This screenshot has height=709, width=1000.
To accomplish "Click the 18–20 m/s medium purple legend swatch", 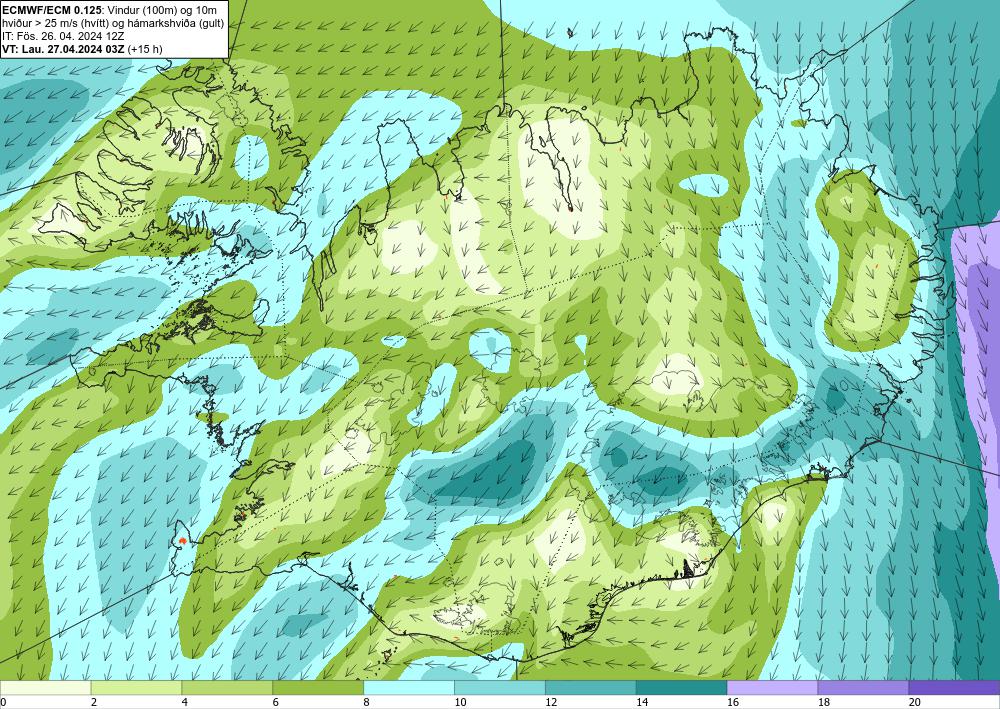I will (864, 688).
